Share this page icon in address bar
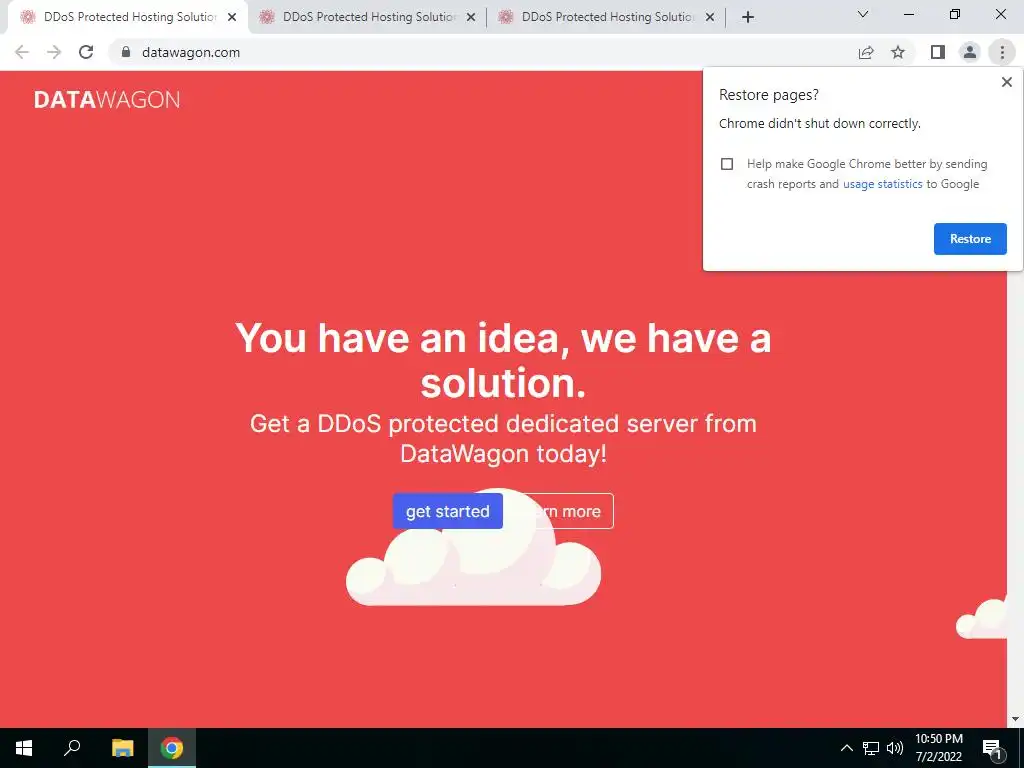The height and width of the screenshot is (768, 1024). tap(866, 52)
